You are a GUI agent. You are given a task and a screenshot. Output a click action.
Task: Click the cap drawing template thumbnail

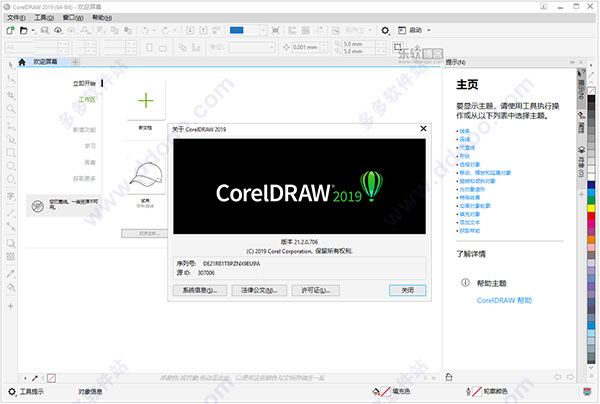tap(146, 175)
